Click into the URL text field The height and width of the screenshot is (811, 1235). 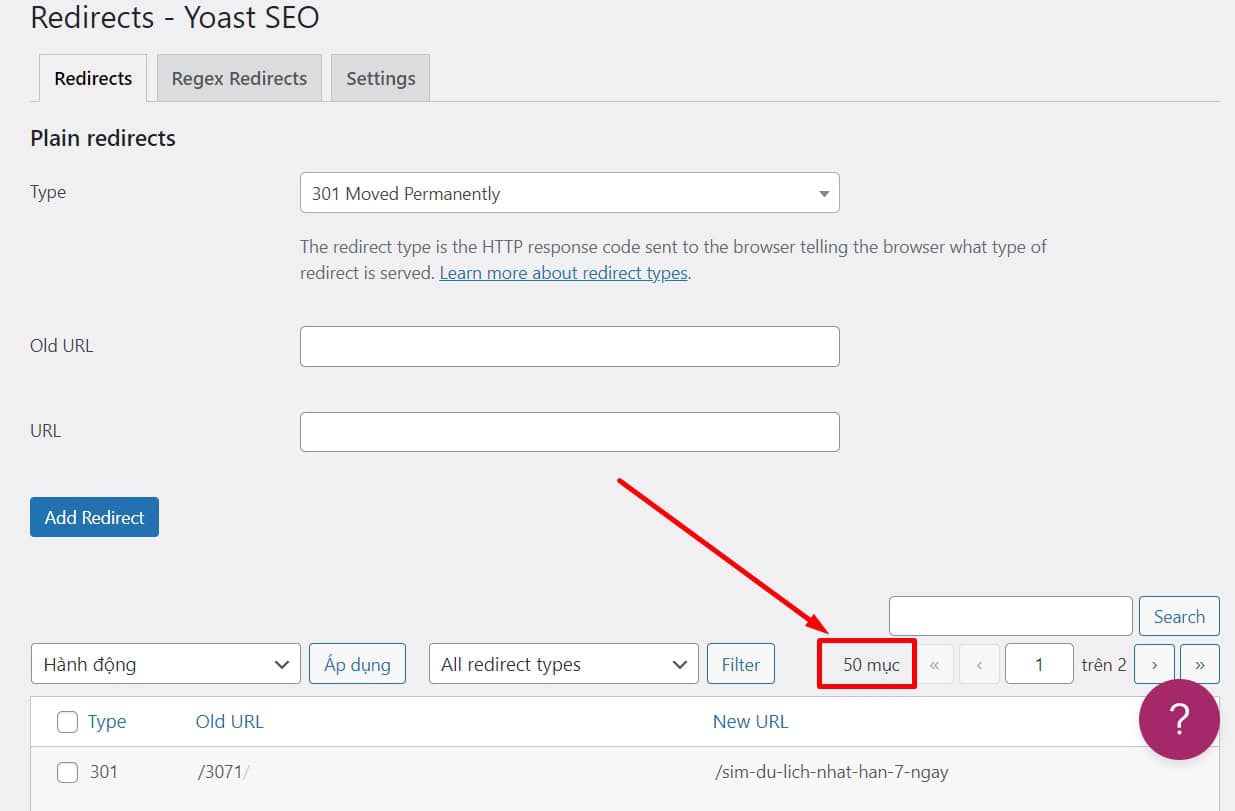click(x=569, y=432)
